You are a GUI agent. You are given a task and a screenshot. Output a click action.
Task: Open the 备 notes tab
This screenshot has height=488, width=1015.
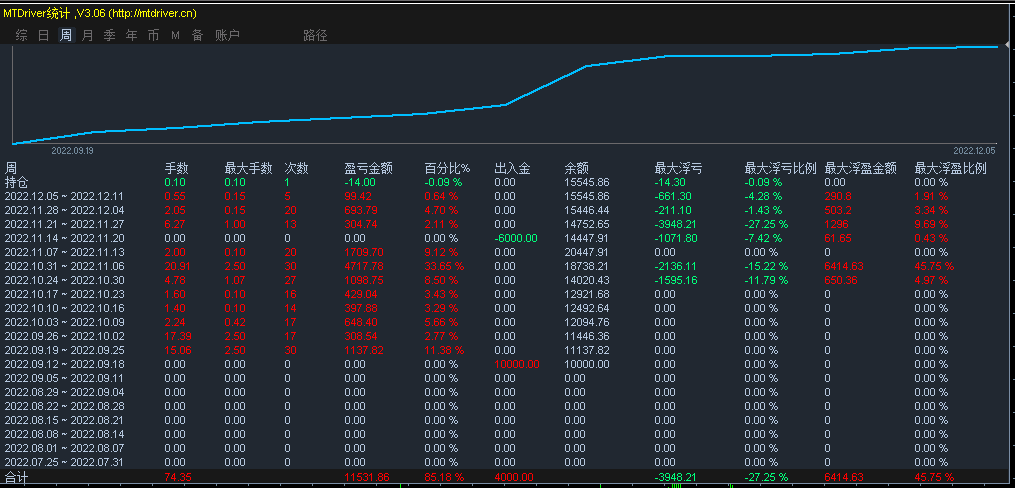[197, 36]
